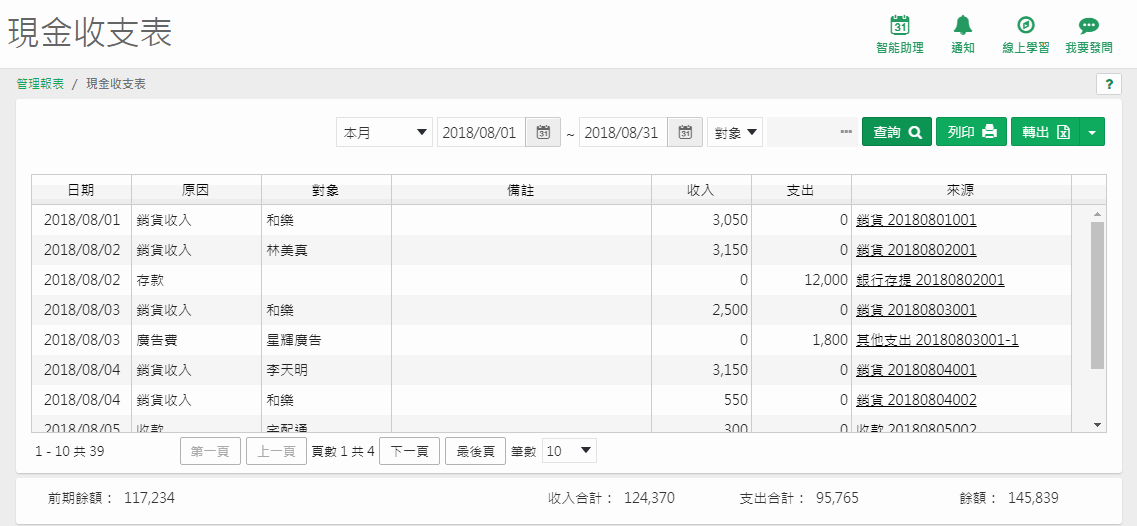Click the 支出合計 value 95,765
The width and height of the screenshot is (1137, 526).
pyautogui.click(x=838, y=498)
